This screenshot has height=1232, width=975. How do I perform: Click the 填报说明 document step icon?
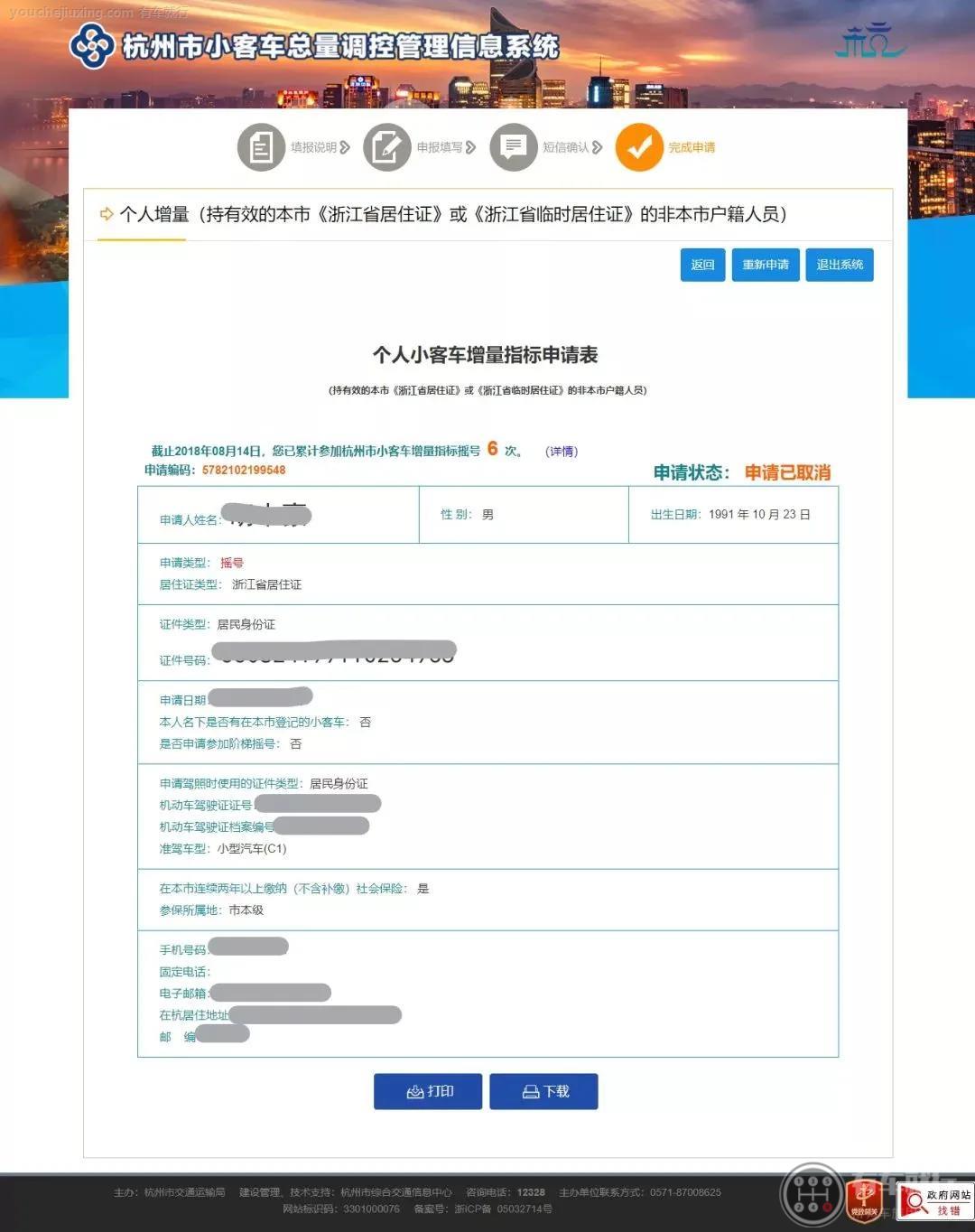coord(261,146)
